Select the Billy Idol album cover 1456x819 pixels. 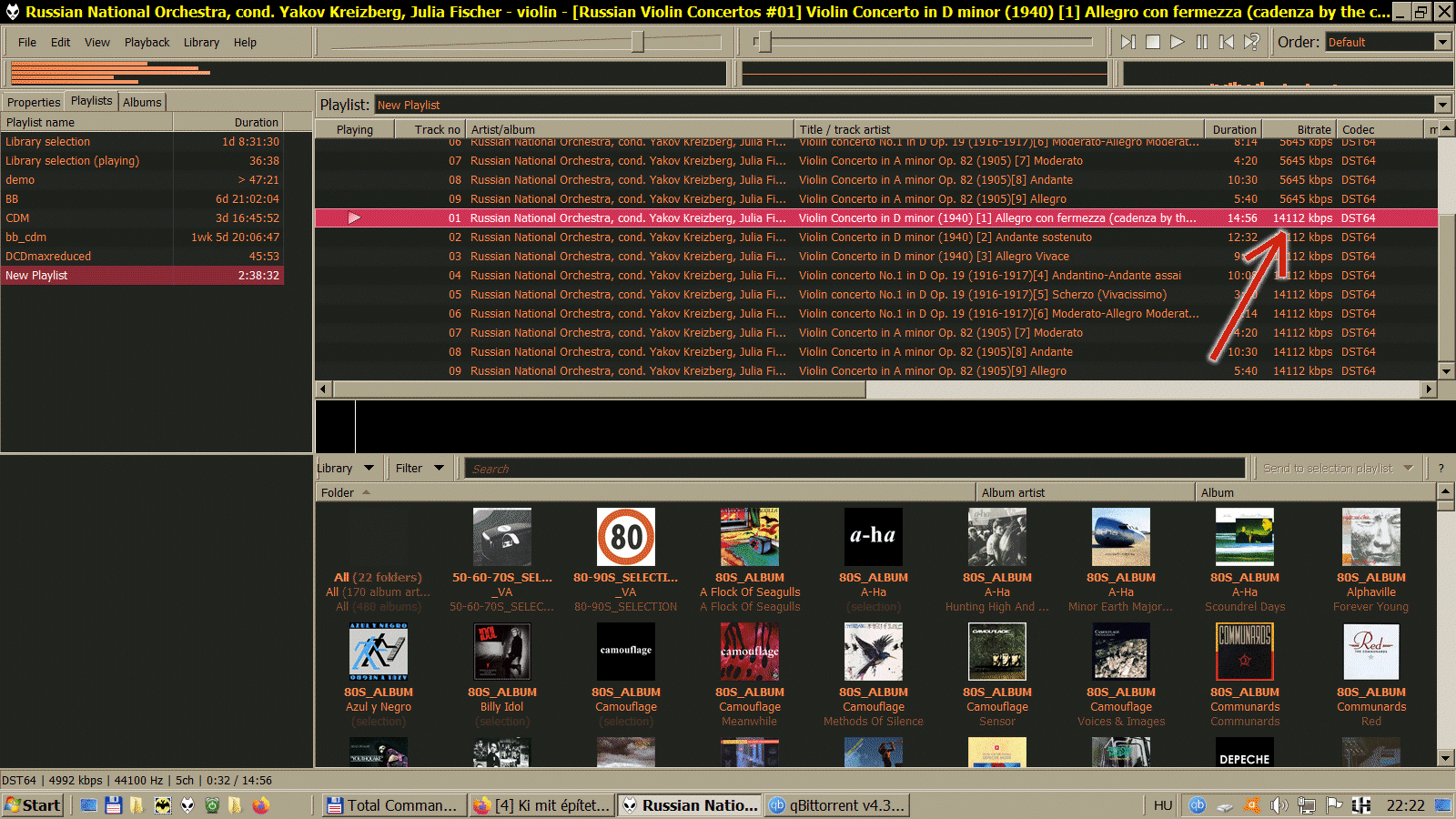(502, 652)
